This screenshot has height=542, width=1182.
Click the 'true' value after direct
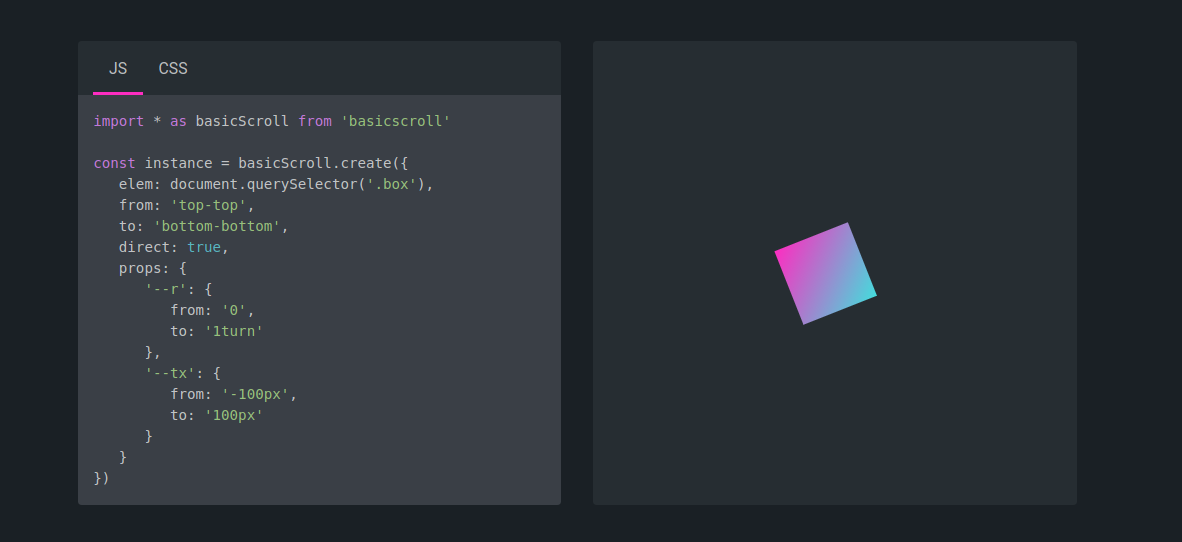[204, 247]
